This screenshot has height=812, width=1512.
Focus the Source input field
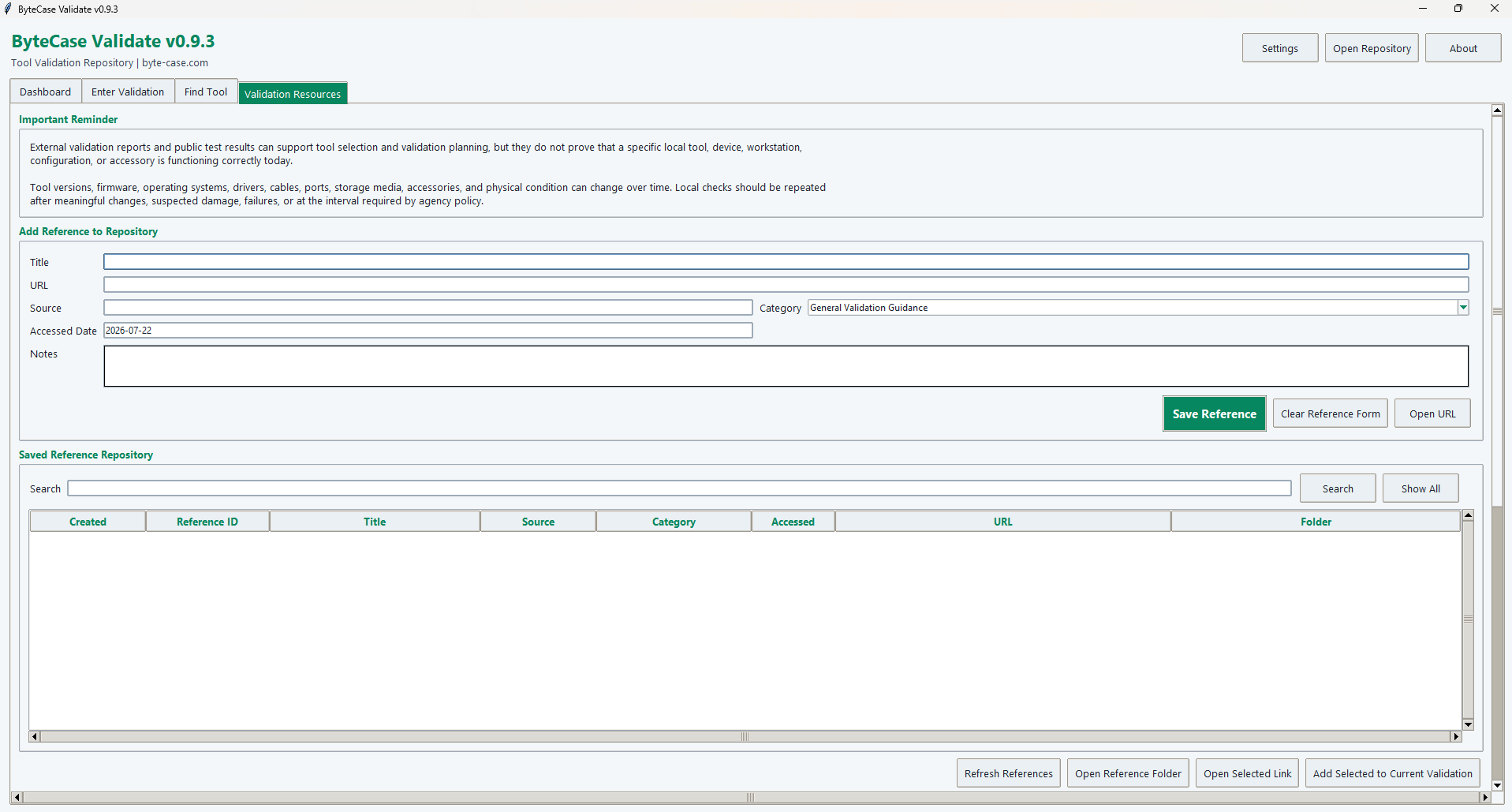click(428, 308)
